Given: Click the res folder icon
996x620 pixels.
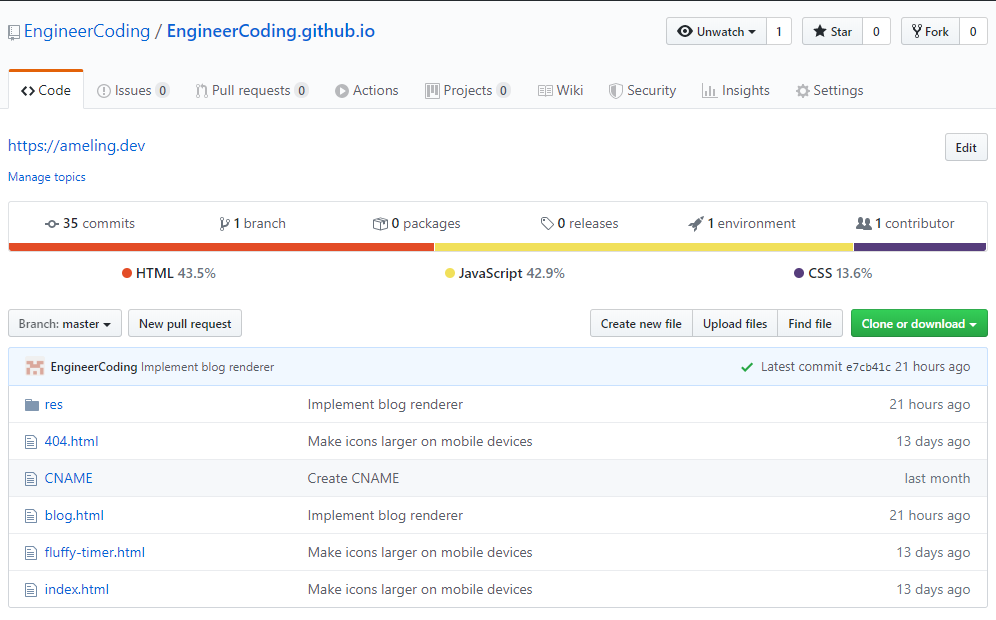Looking at the screenshot, I should point(30,405).
